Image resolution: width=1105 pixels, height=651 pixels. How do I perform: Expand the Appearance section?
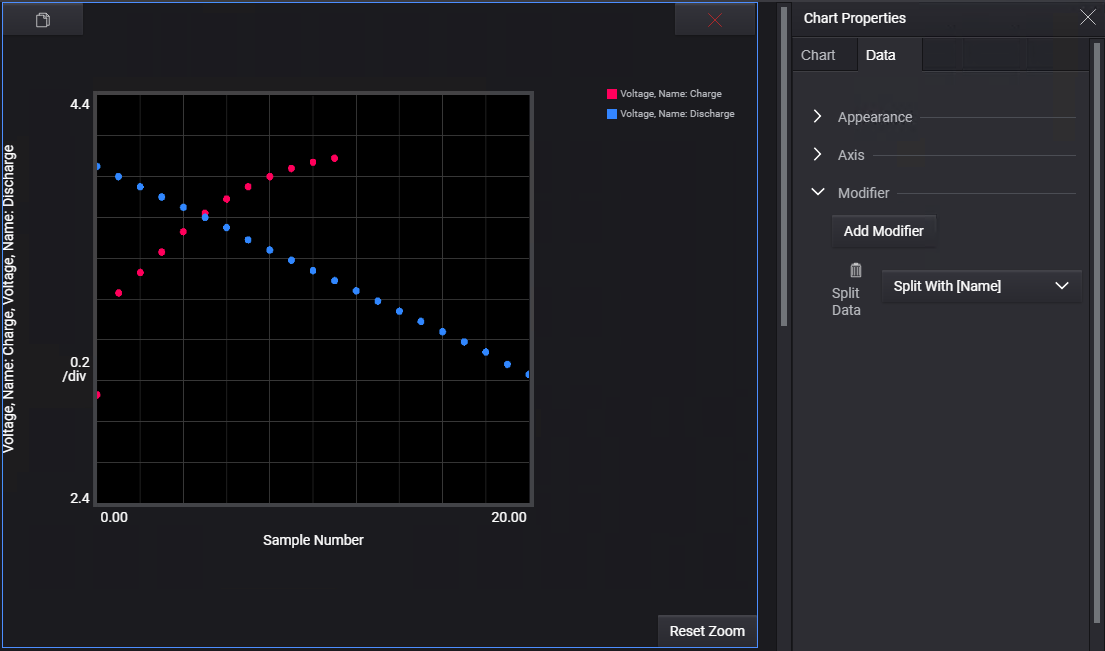pyautogui.click(x=817, y=116)
